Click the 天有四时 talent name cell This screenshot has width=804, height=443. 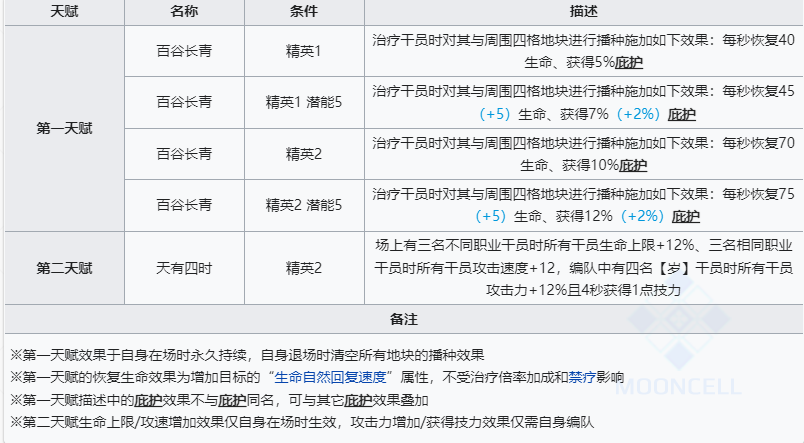coord(184,267)
